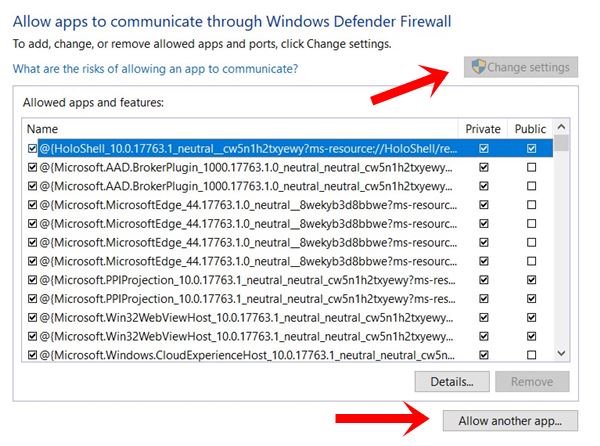The height and width of the screenshot is (446, 600).
Task: Click the list's scroll down arrow
Action: point(561,353)
